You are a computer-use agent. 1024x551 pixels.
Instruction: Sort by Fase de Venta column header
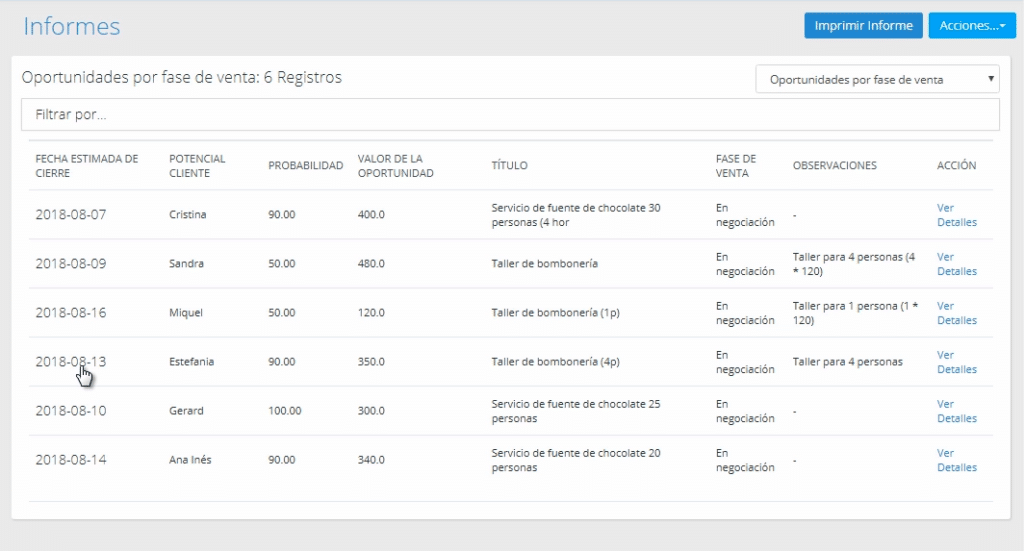(x=736, y=166)
